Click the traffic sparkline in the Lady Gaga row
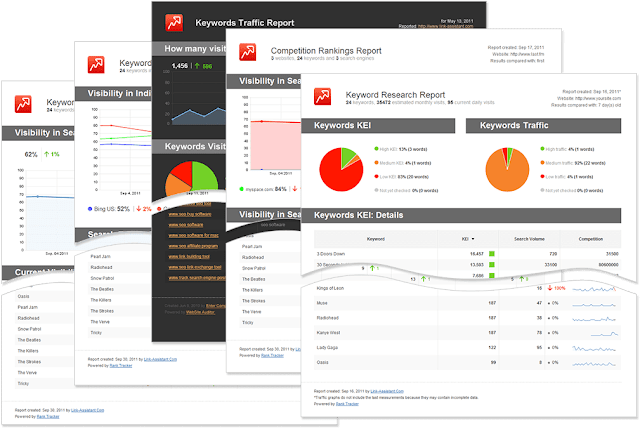Screen dimensions: 640x429 (x=594, y=349)
